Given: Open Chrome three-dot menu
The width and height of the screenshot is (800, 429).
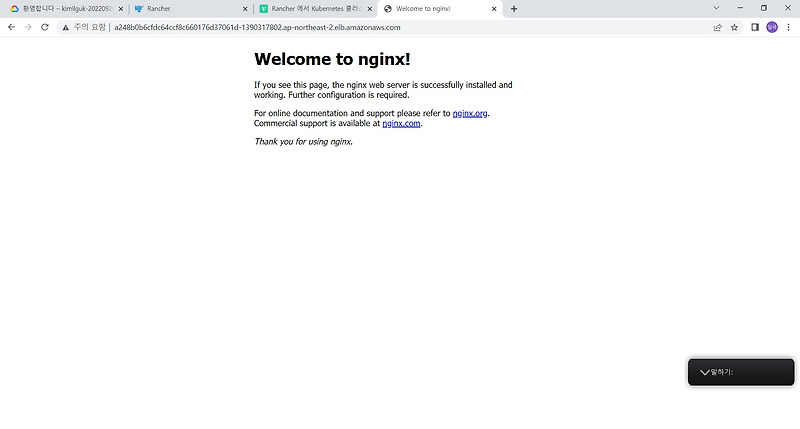Looking at the screenshot, I should pyautogui.click(x=788, y=28).
